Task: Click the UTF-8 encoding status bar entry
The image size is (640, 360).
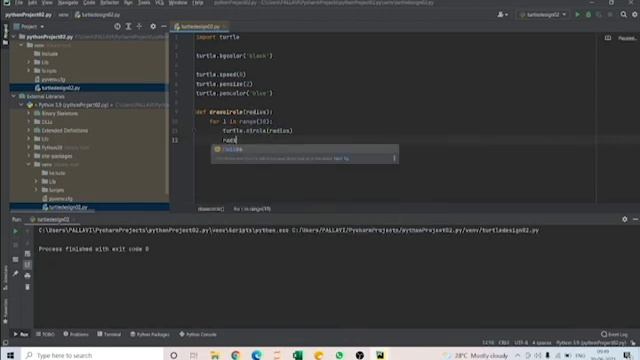Action: [x=521, y=343]
